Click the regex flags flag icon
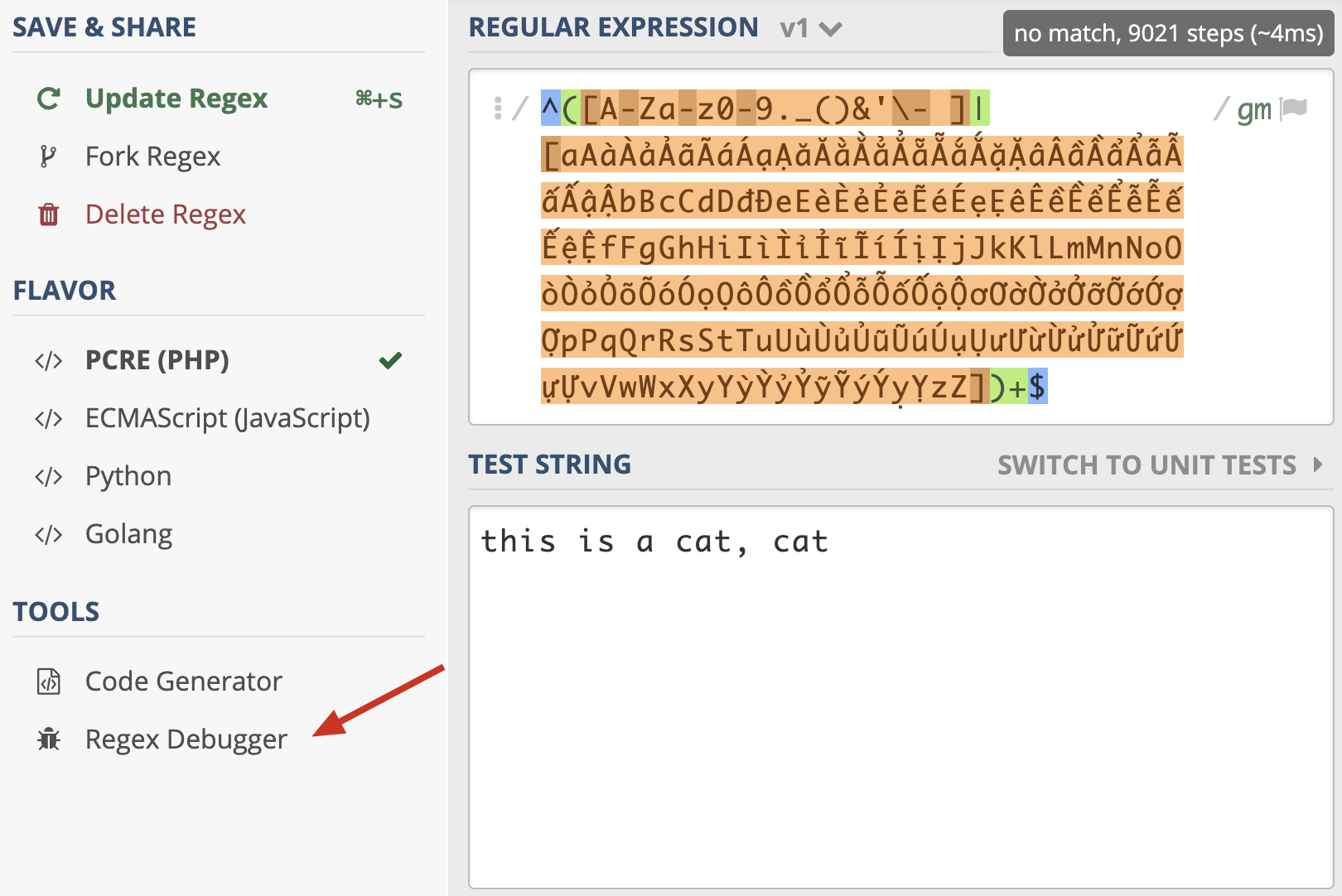 tap(1293, 108)
